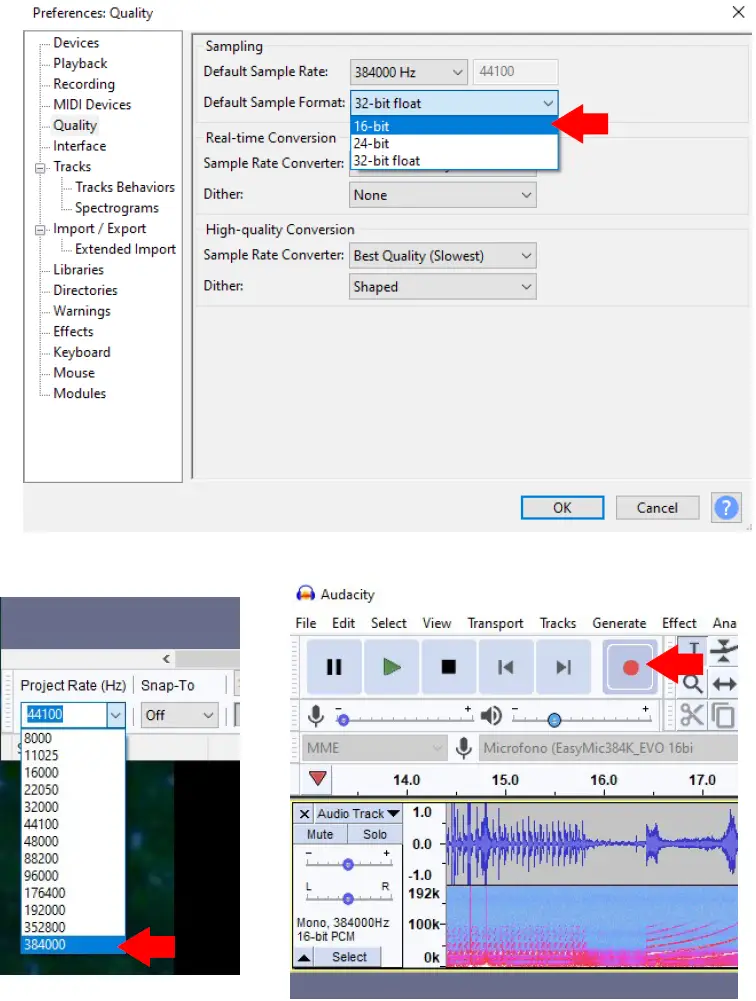Click the Copy icon

coord(723,715)
